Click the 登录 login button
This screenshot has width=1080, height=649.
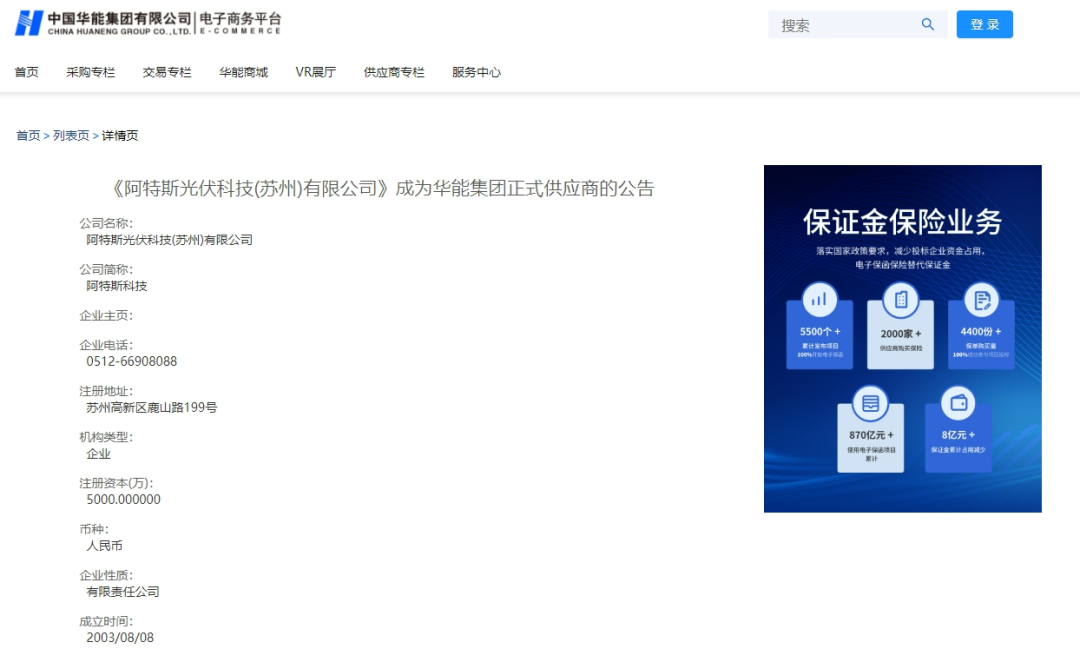984,25
